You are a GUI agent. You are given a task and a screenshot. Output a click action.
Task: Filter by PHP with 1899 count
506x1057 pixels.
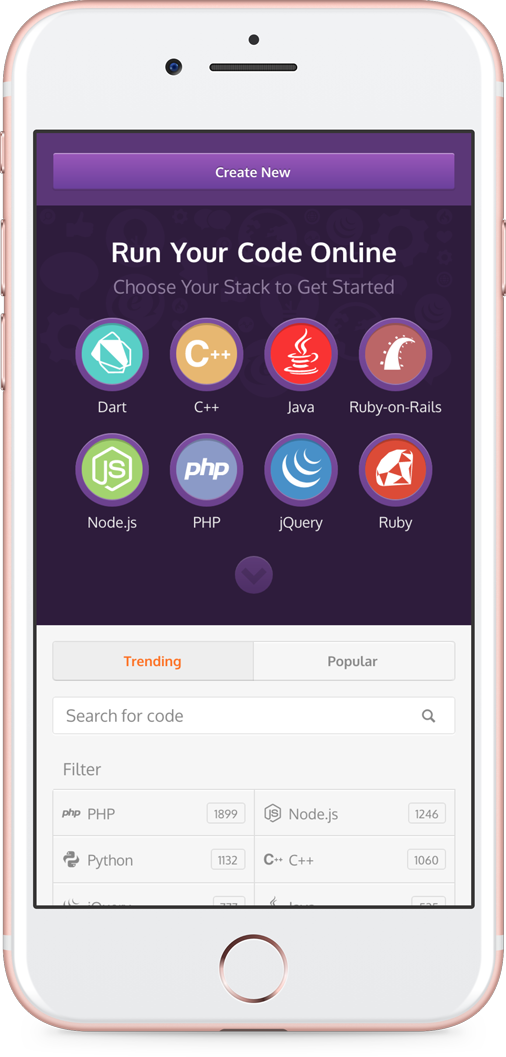point(154,813)
